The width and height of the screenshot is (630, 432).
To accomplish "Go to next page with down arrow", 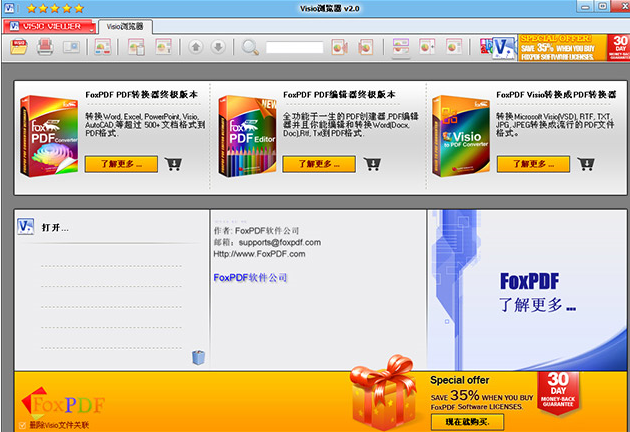I will [x=218, y=47].
